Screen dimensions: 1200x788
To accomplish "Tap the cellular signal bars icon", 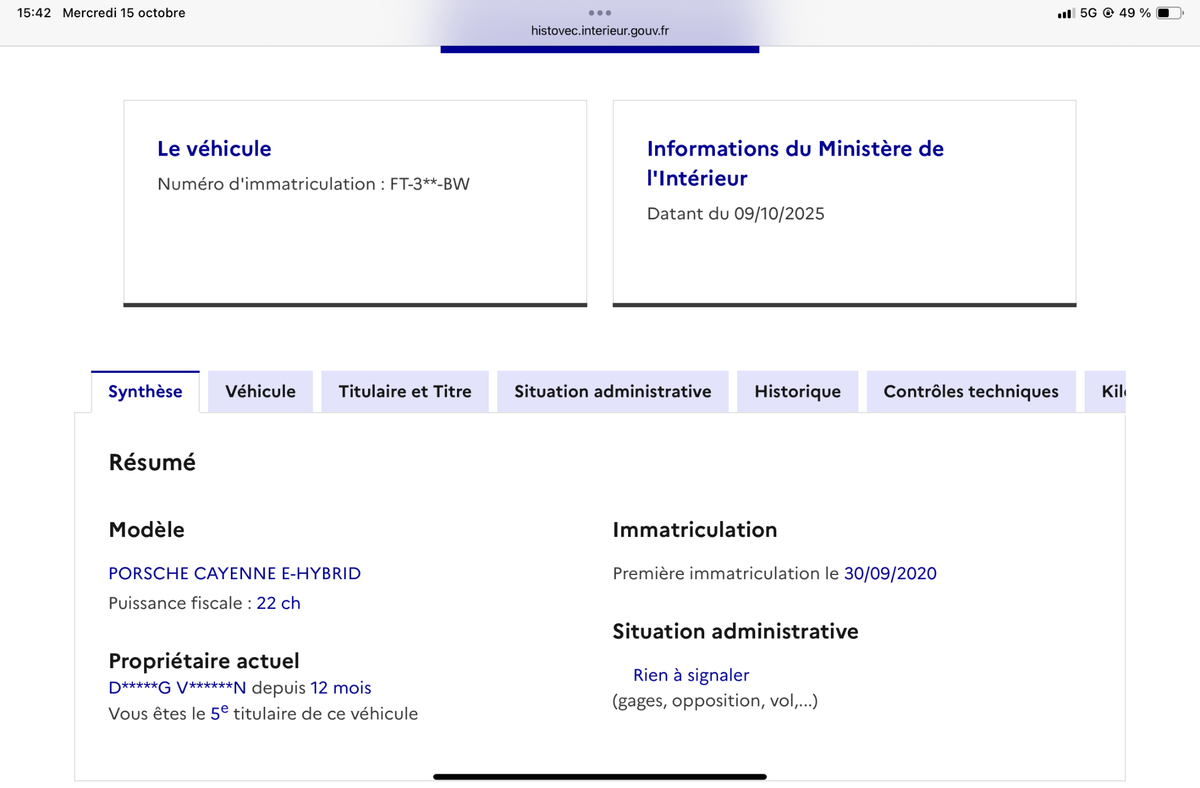I will 1066,13.
